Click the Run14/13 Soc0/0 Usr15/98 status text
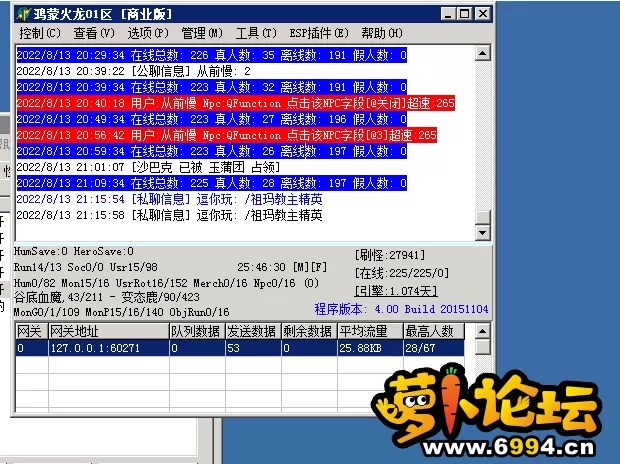620x464 pixels. (86, 267)
